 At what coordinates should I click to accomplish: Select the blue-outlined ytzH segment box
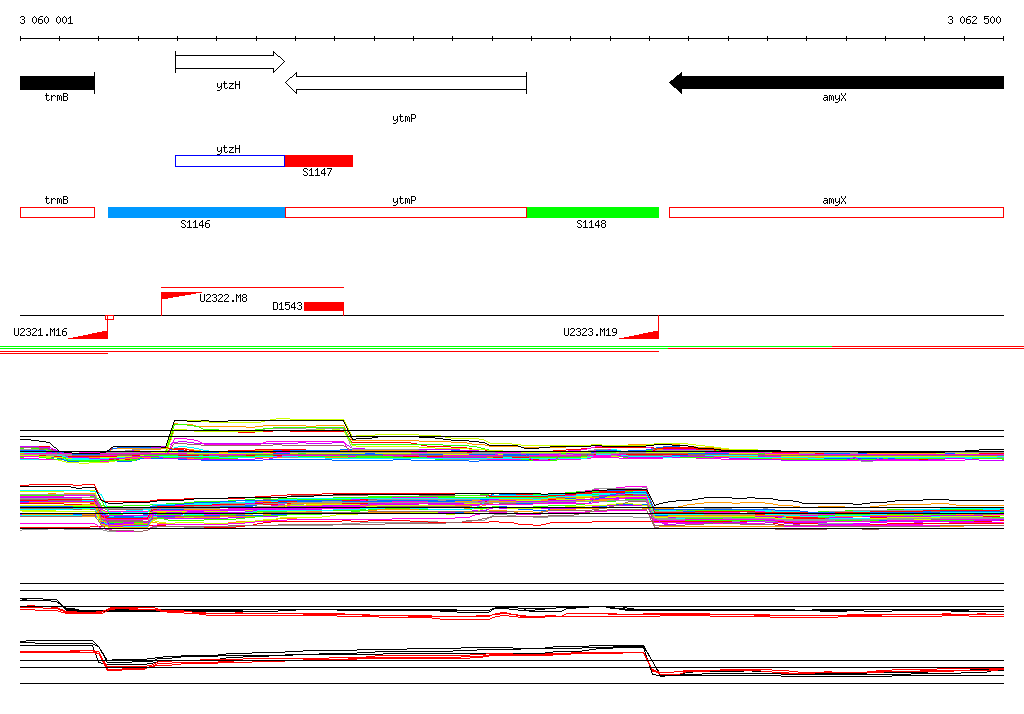[x=230, y=161]
